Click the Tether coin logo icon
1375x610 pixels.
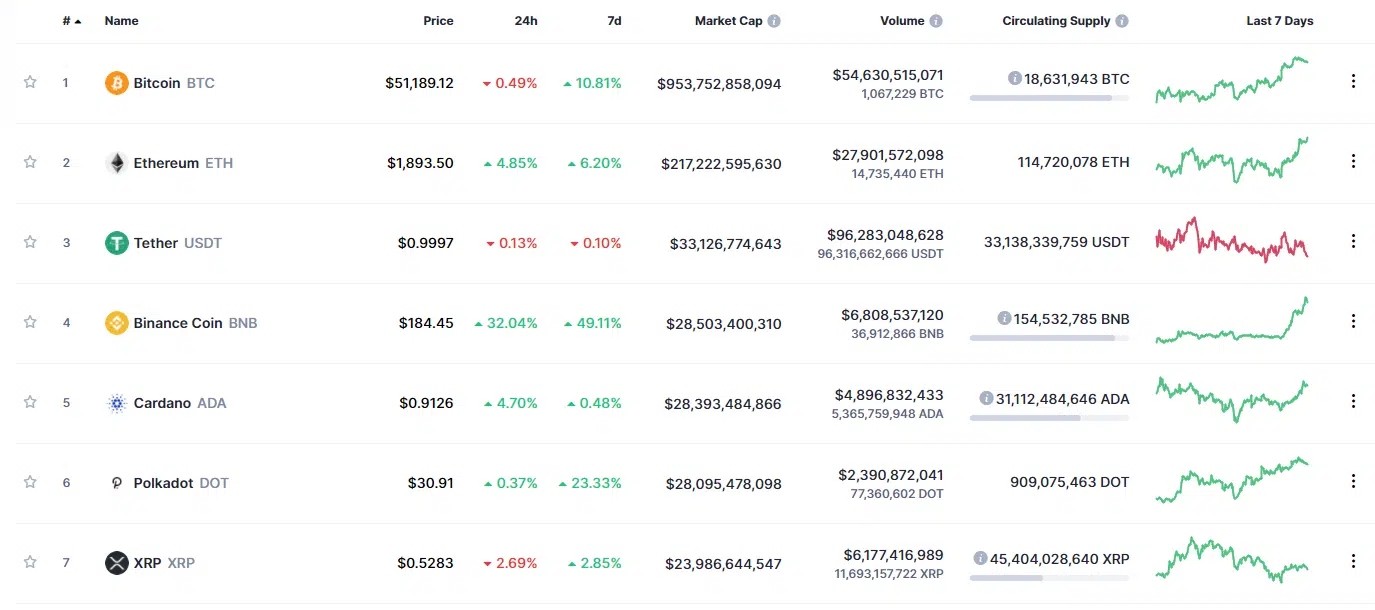tap(116, 243)
